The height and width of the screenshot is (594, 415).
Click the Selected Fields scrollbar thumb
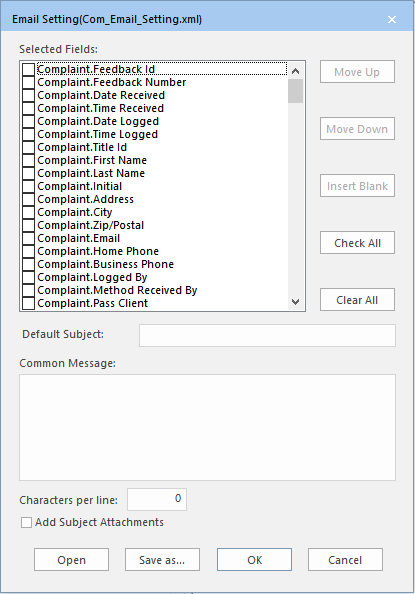[x=296, y=91]
